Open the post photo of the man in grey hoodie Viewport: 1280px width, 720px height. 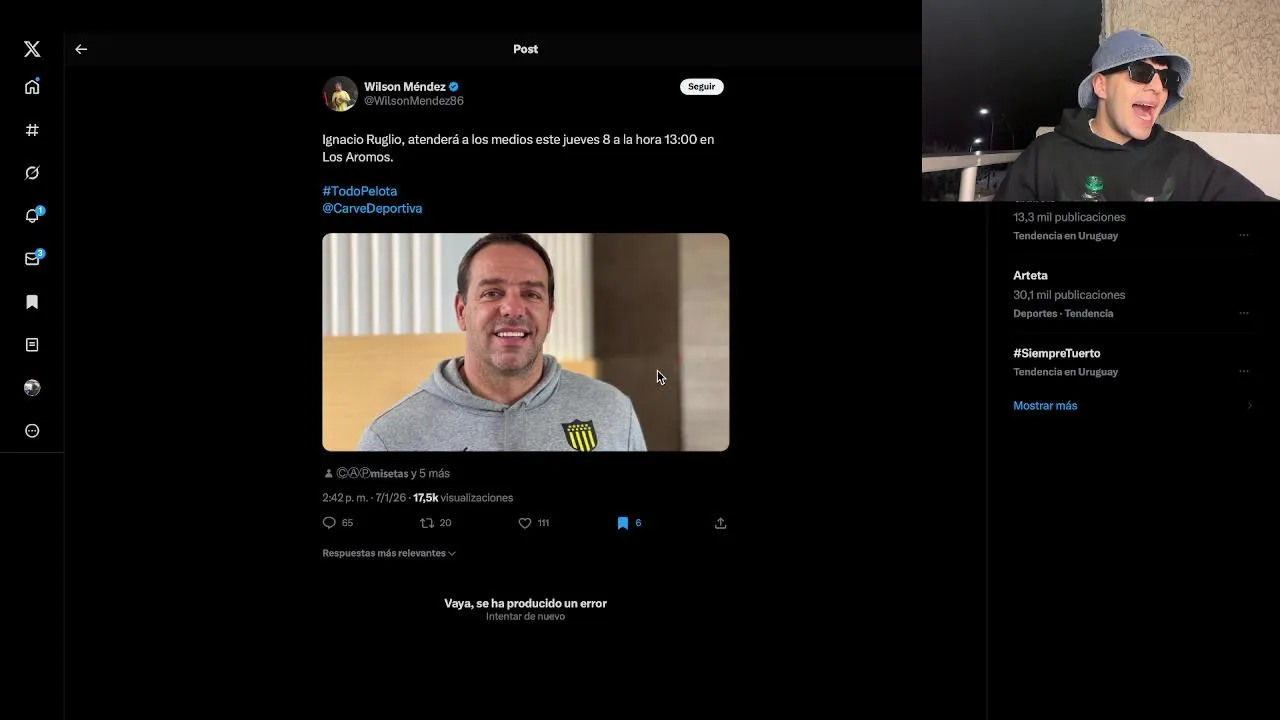click(526, 342)
